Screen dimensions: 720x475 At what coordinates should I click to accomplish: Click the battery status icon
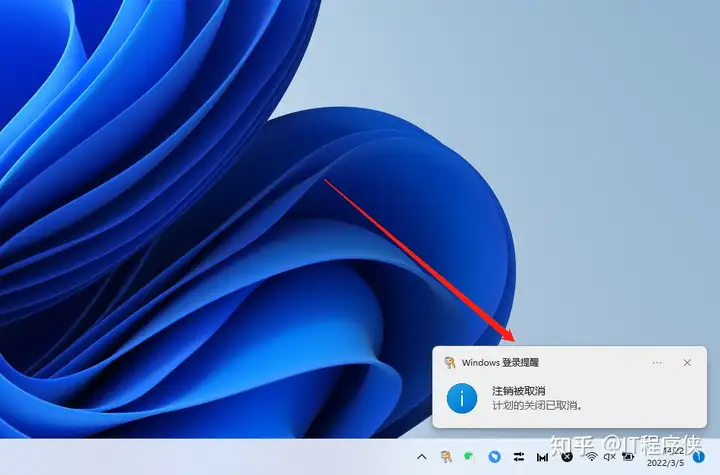628,457
